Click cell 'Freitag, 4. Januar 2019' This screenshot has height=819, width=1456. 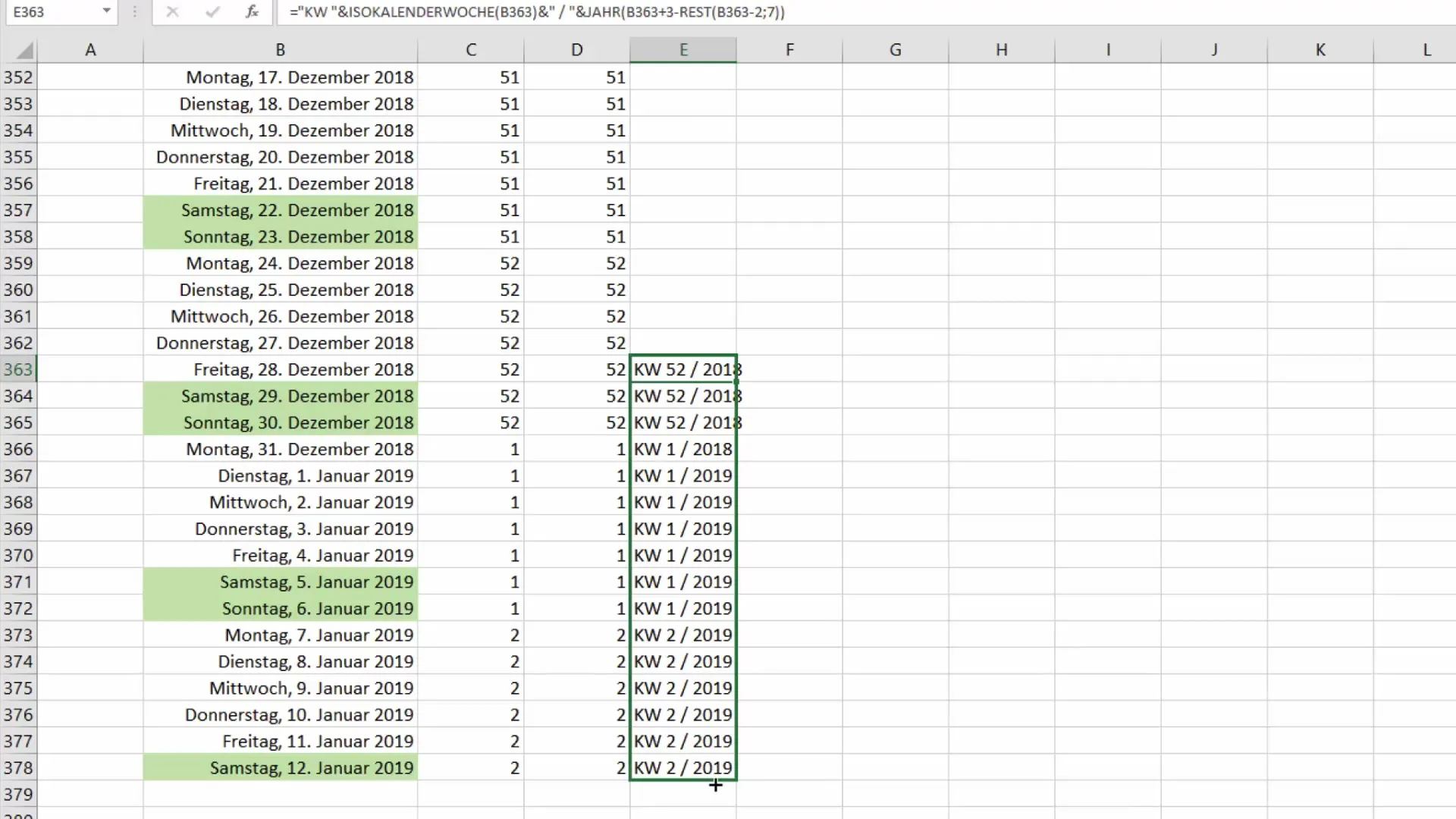(281, 555)
